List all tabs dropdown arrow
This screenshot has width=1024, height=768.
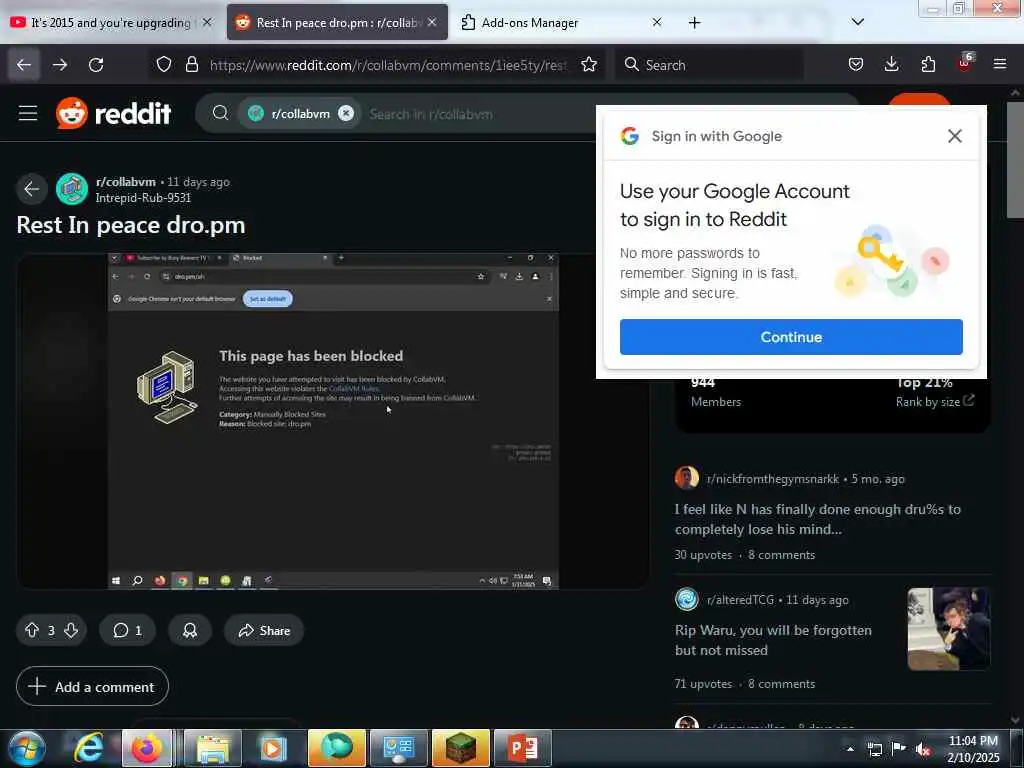pyautogui.click(x=857, y=22)
